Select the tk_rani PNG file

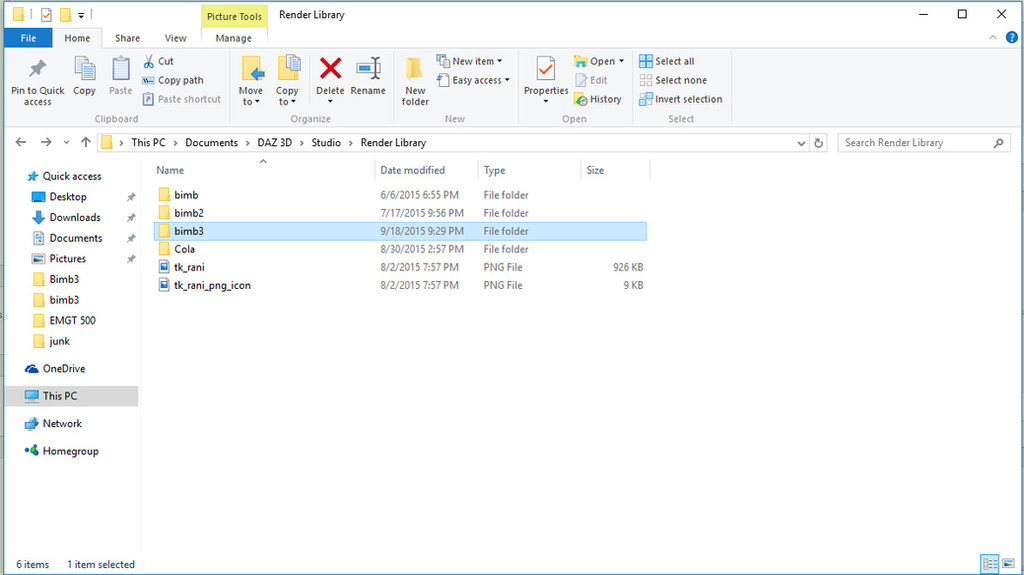[400, 267]
